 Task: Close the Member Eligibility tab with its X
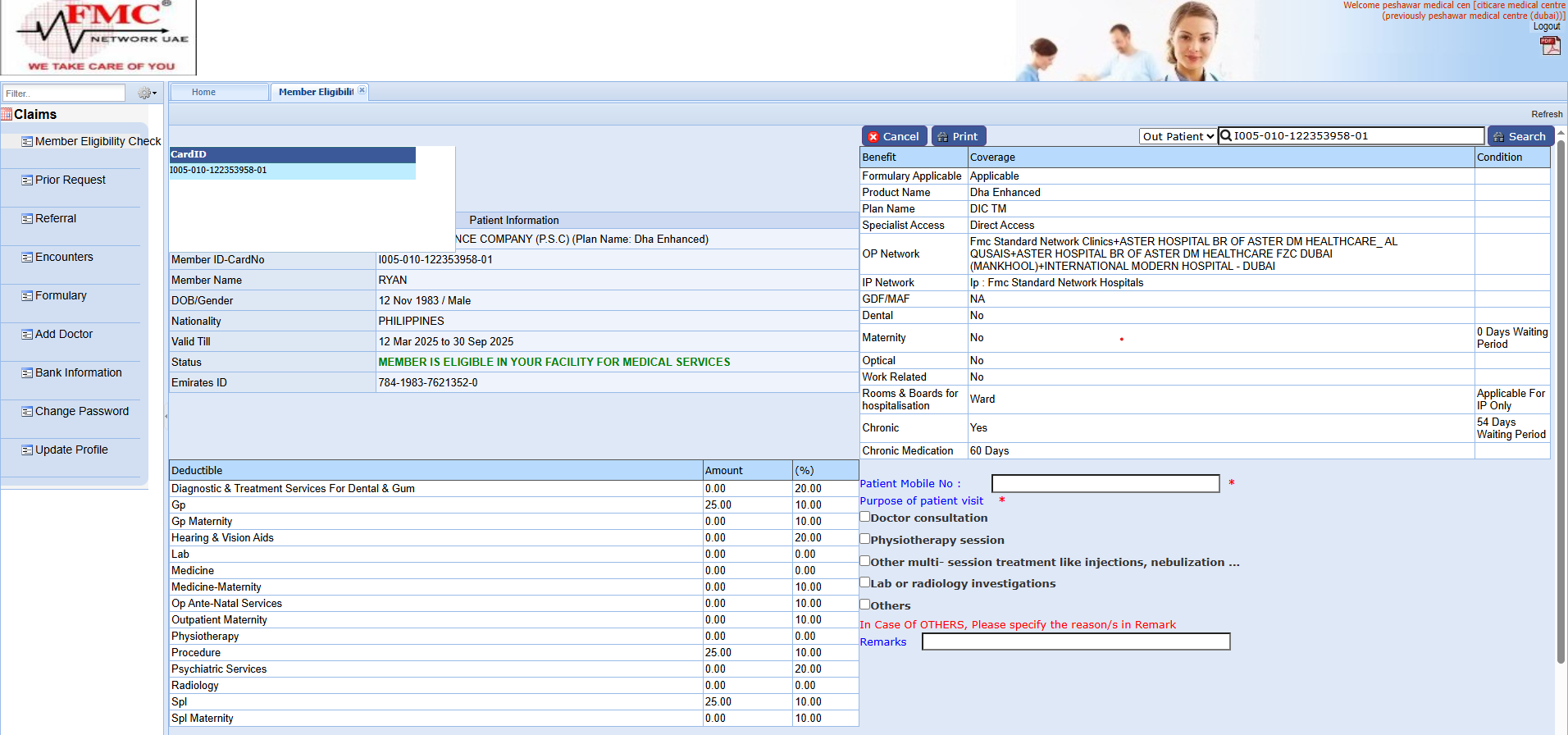(362, 91)
